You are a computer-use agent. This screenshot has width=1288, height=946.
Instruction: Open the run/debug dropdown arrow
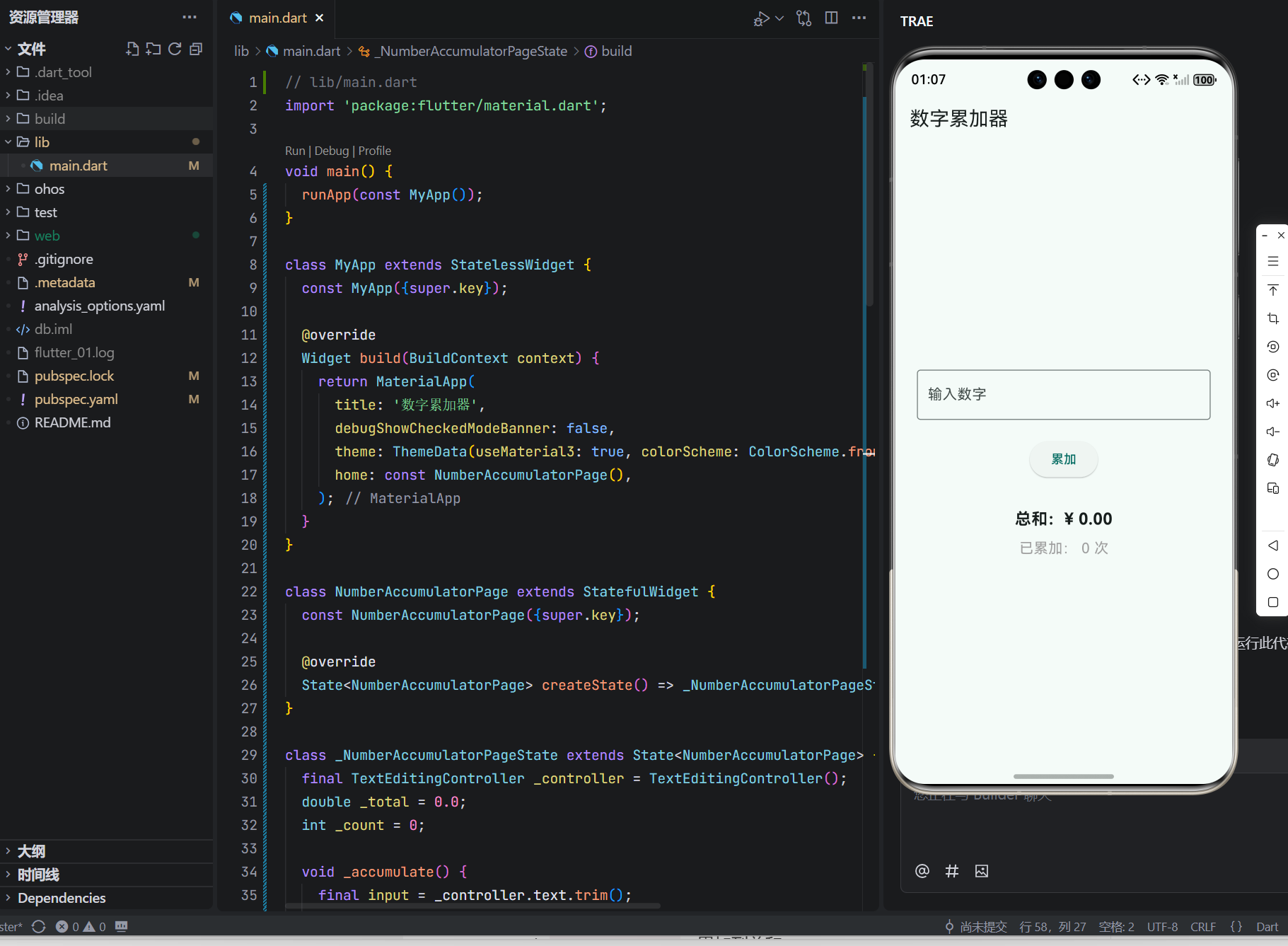(x=779, y=18)
